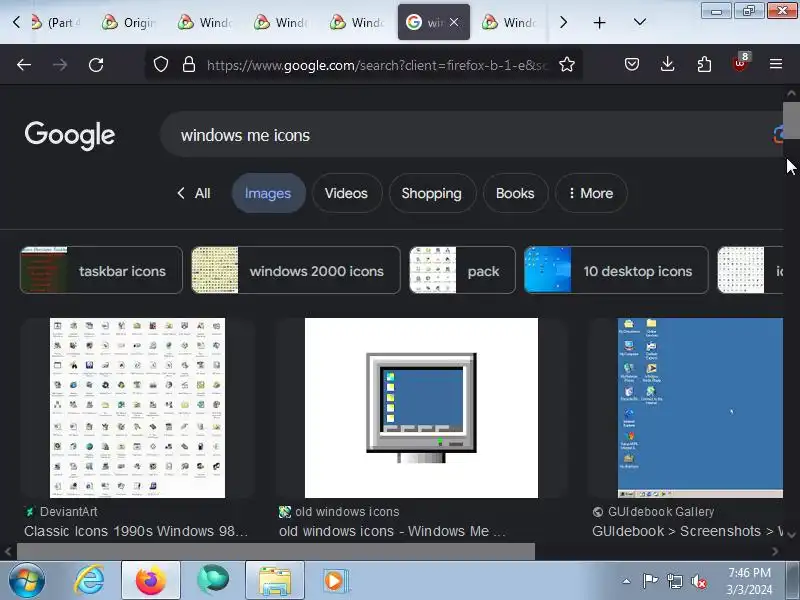Choose the '10 desktop icons' suggestion chip
The height and width of the screenshot is (600, 800).
(x=616, y=270)
